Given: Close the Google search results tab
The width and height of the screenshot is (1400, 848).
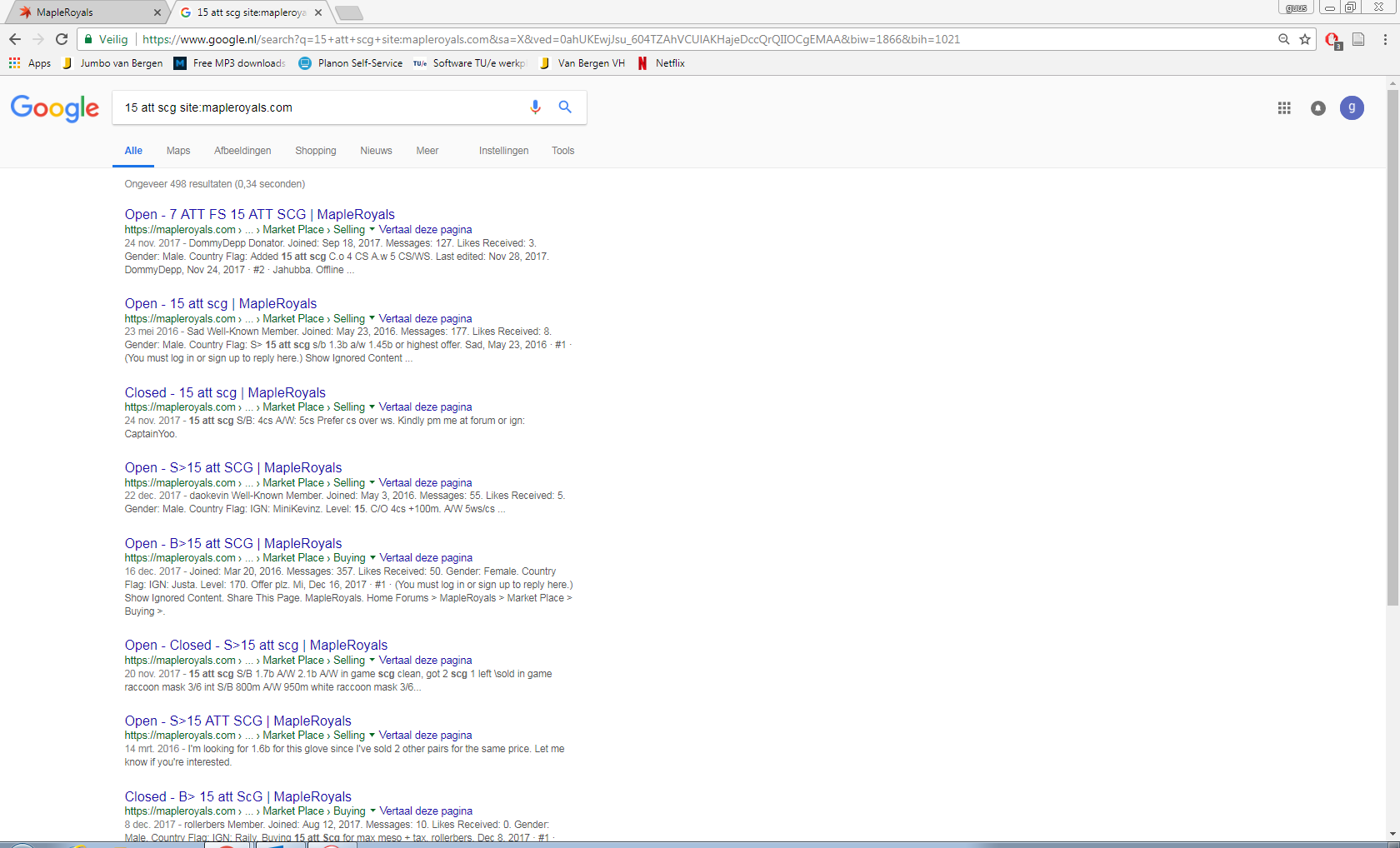Looking at the screenshot, I should [x=318, y=12].
